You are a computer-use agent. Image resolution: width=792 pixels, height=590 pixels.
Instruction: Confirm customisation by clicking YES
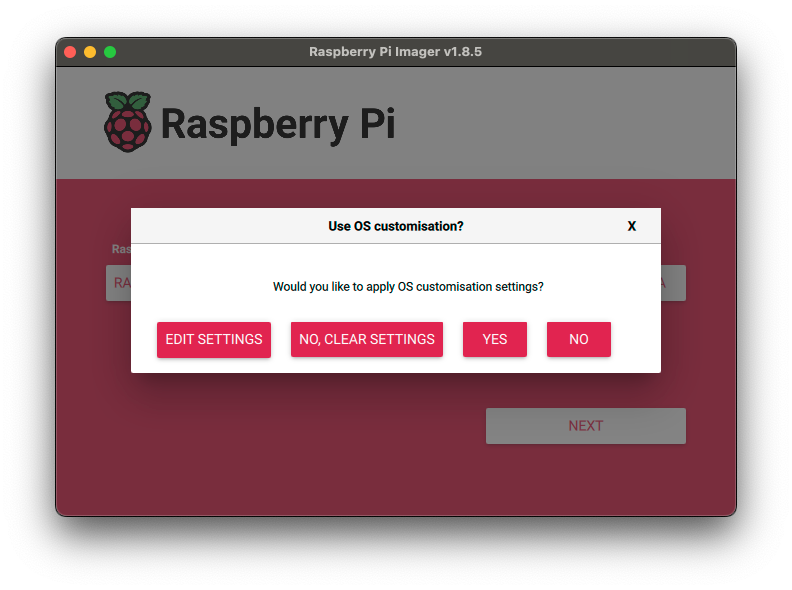click(495, 339)
